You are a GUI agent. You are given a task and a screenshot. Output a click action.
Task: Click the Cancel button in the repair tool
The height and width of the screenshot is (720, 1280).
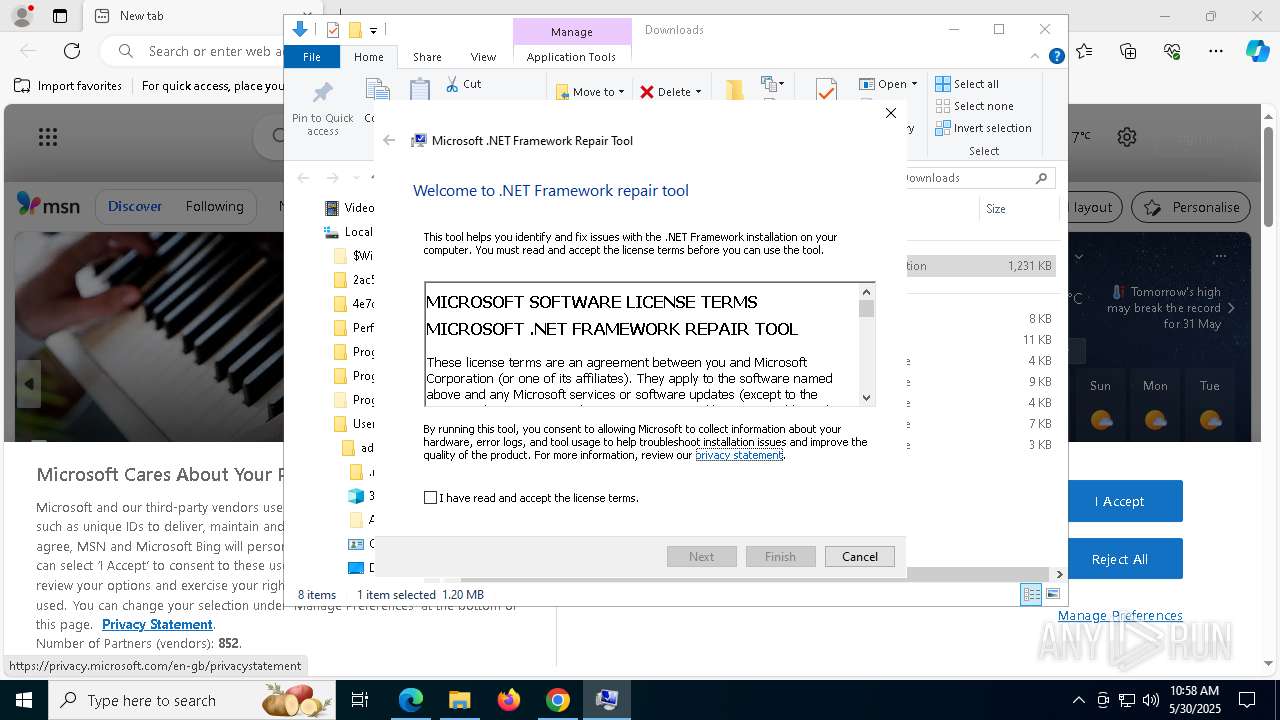pyautogui.click(x=860, y=556)
